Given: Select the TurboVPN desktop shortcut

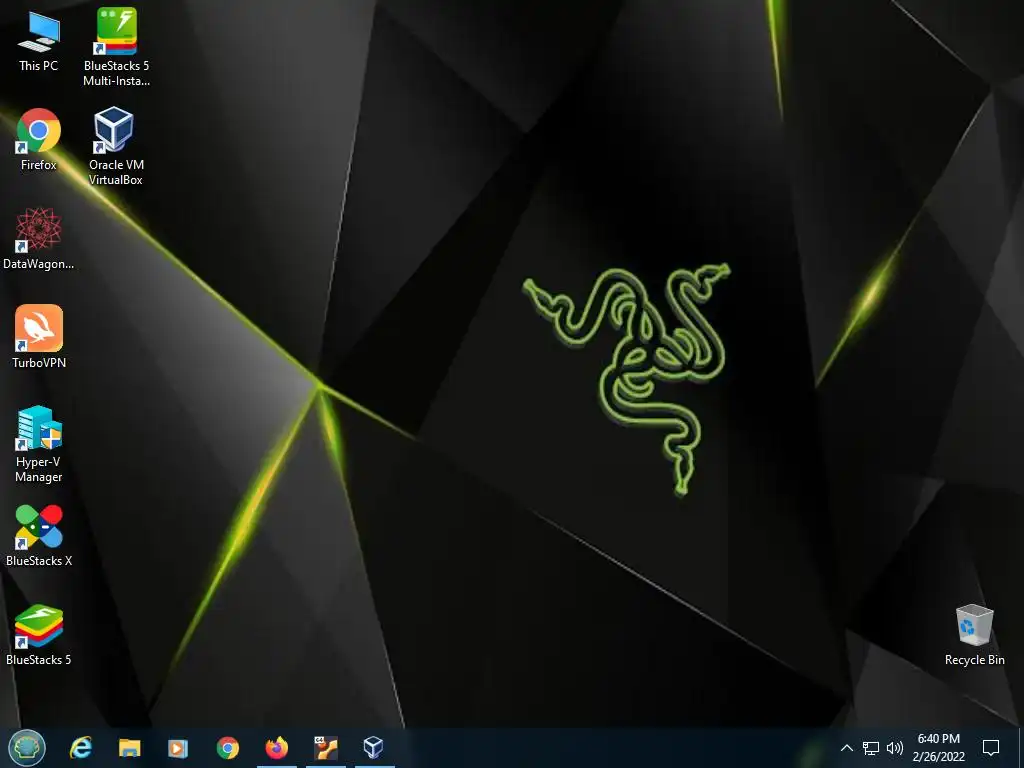Looking at the screenshot, I should 39,336.
